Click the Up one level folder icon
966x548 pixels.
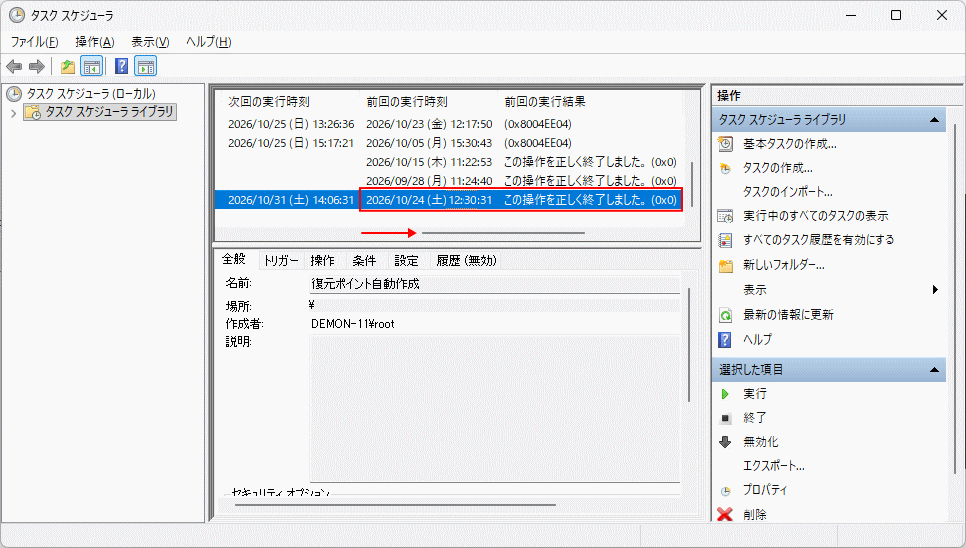[68, 66]
